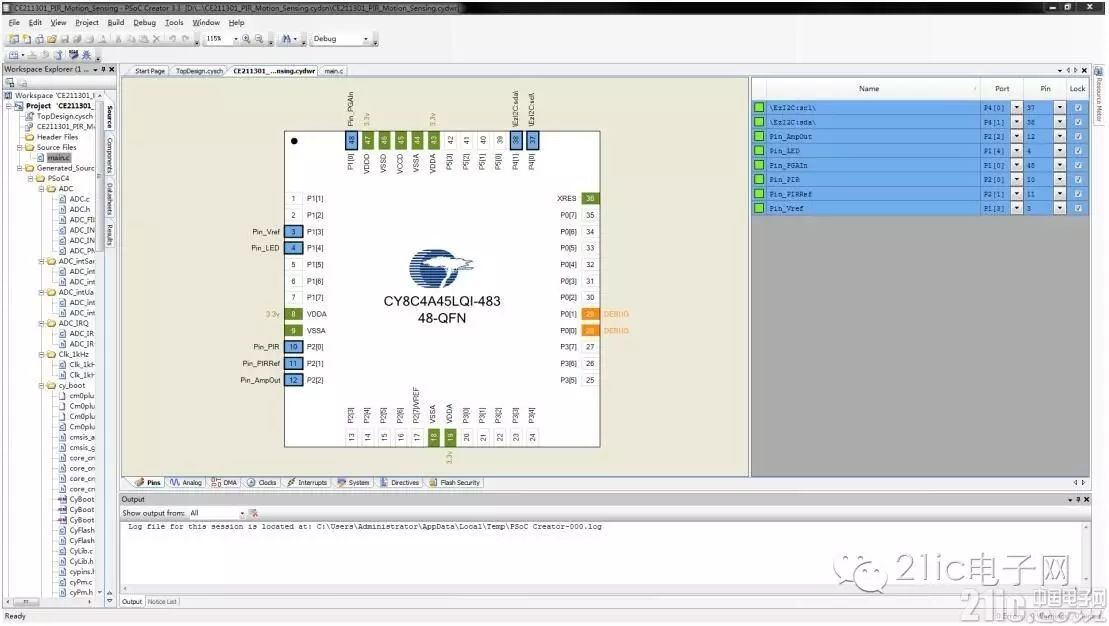Close the Workspace Explorer panel
The width and height of the screenshot is (1109, 626).
pyautogui.click(x=111, y=69)
